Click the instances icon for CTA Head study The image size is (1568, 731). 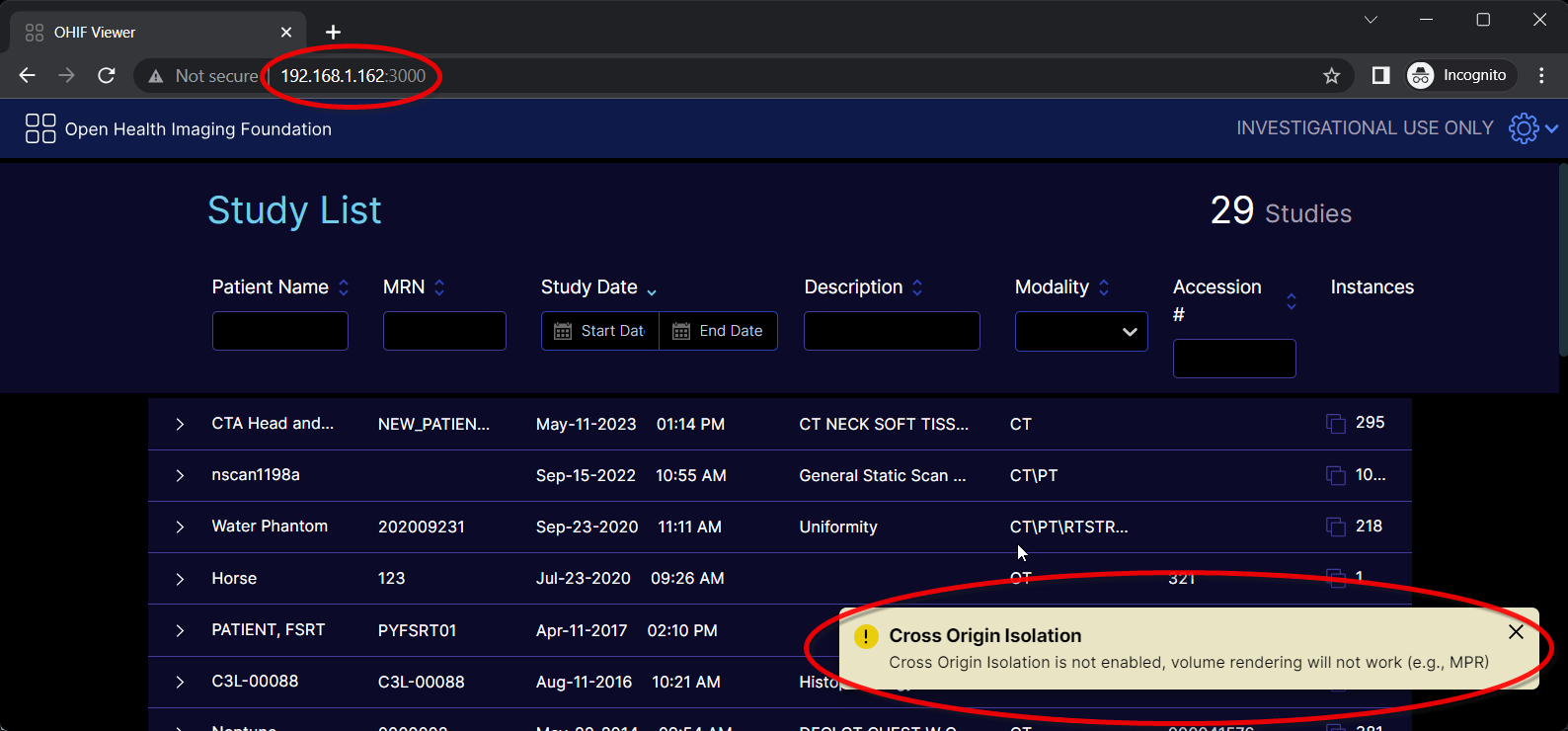(x=1335, y=424)
